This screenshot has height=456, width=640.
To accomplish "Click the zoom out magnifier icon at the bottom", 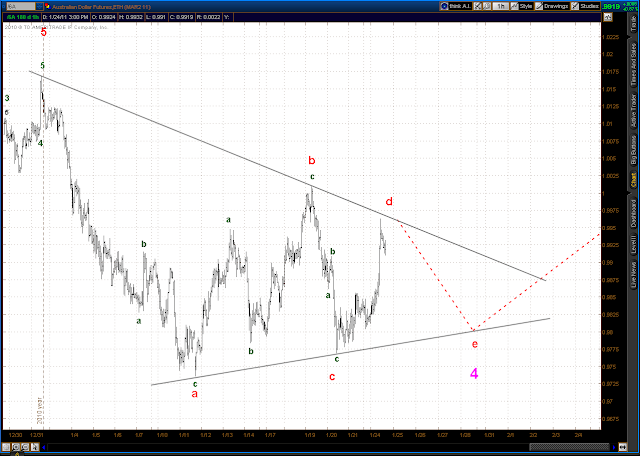I will coord(25,447).
